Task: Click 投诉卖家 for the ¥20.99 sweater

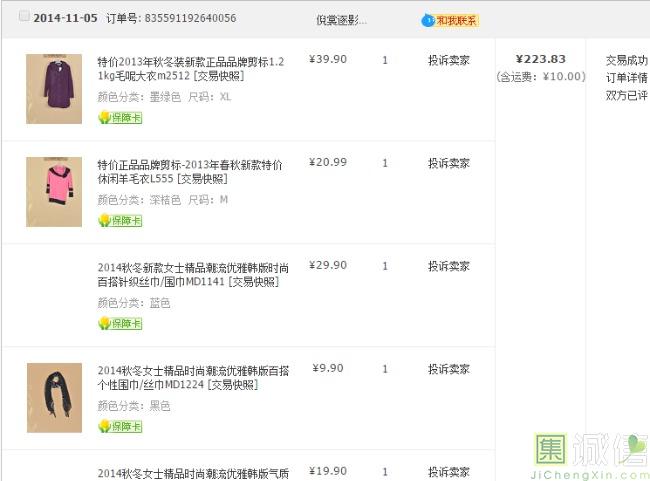Action: pos(449,163)
